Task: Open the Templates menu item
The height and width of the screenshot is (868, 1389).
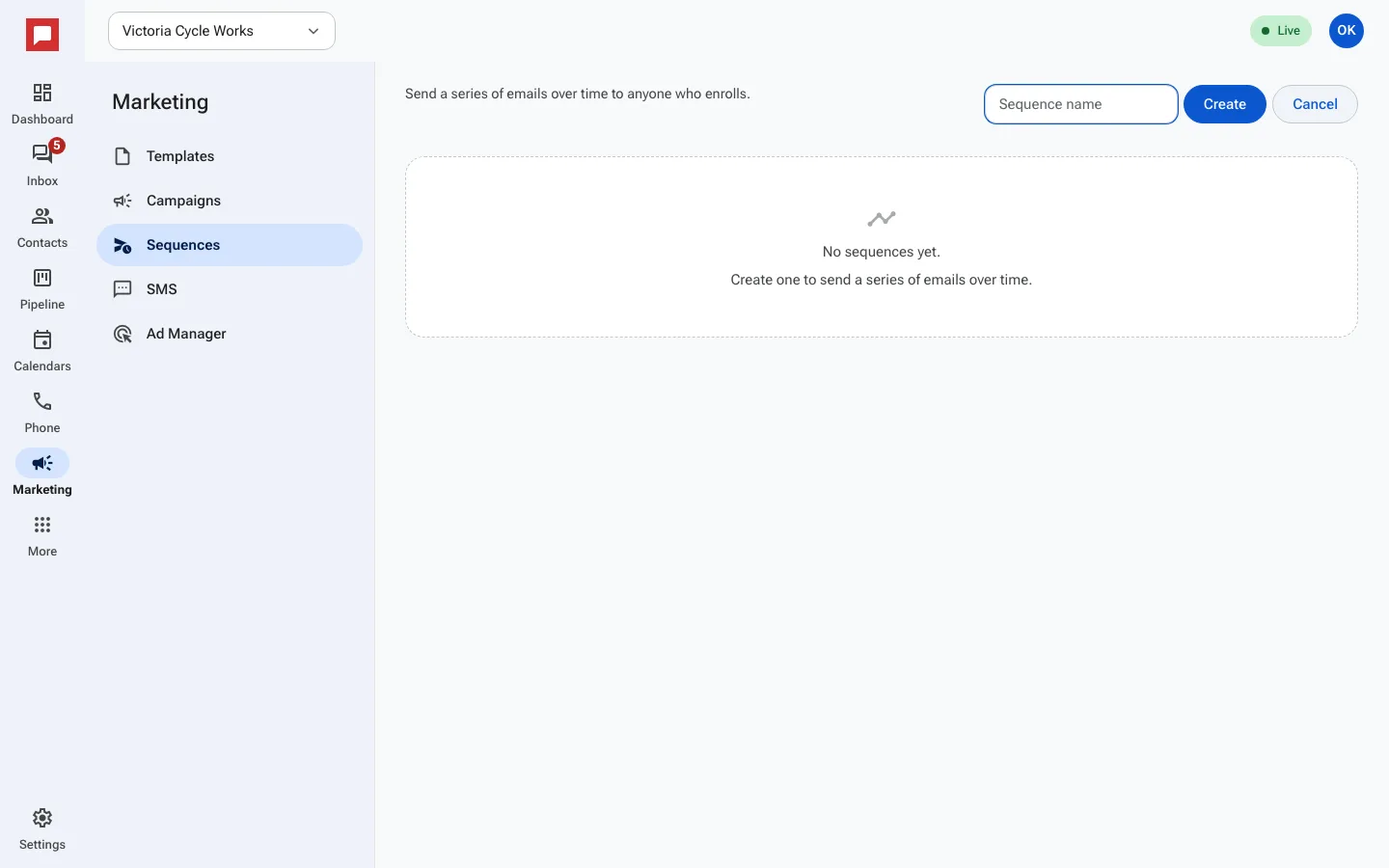Action: [230, 156]
